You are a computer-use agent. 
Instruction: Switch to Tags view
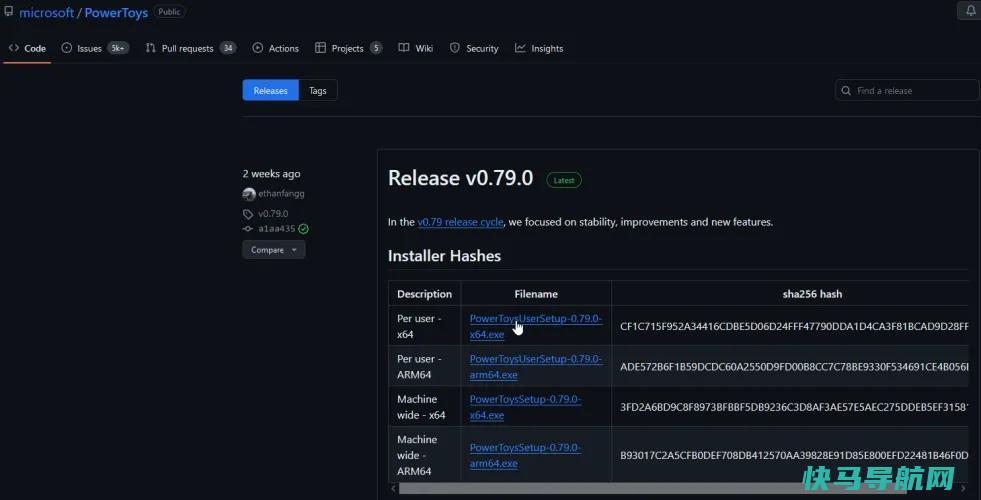(318, 90)
